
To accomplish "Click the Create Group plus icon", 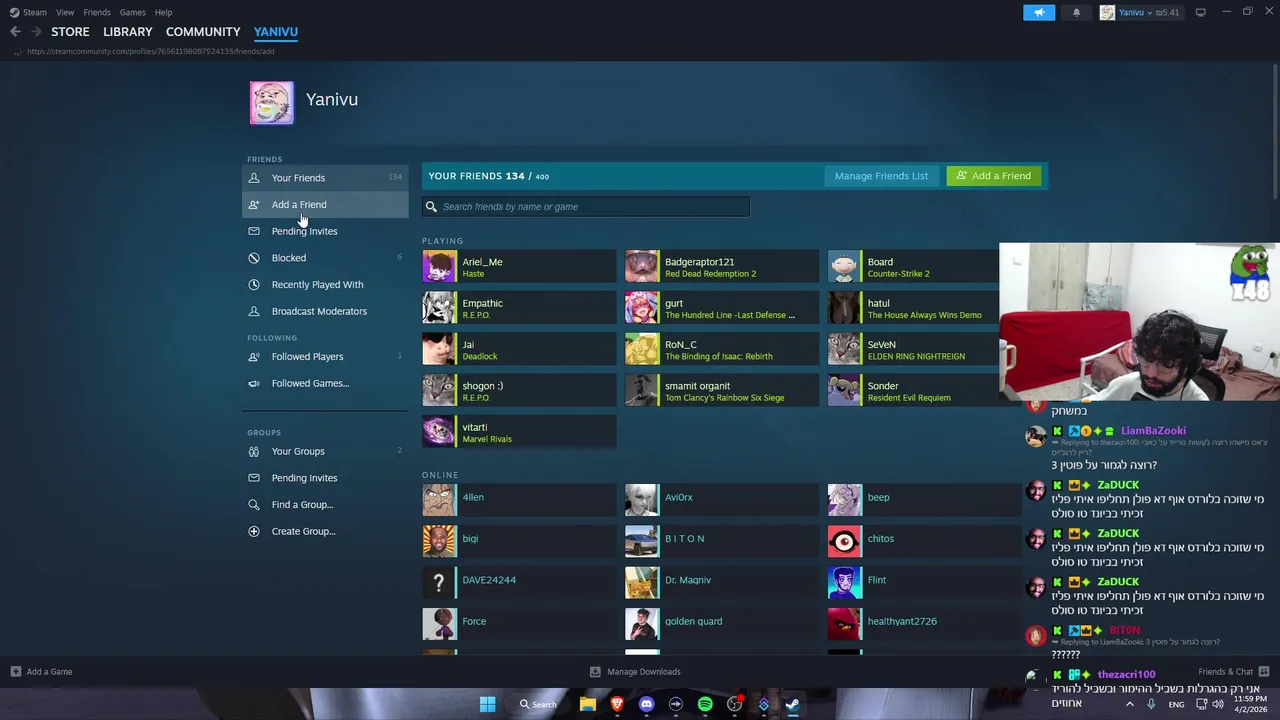I will point(254,531).
